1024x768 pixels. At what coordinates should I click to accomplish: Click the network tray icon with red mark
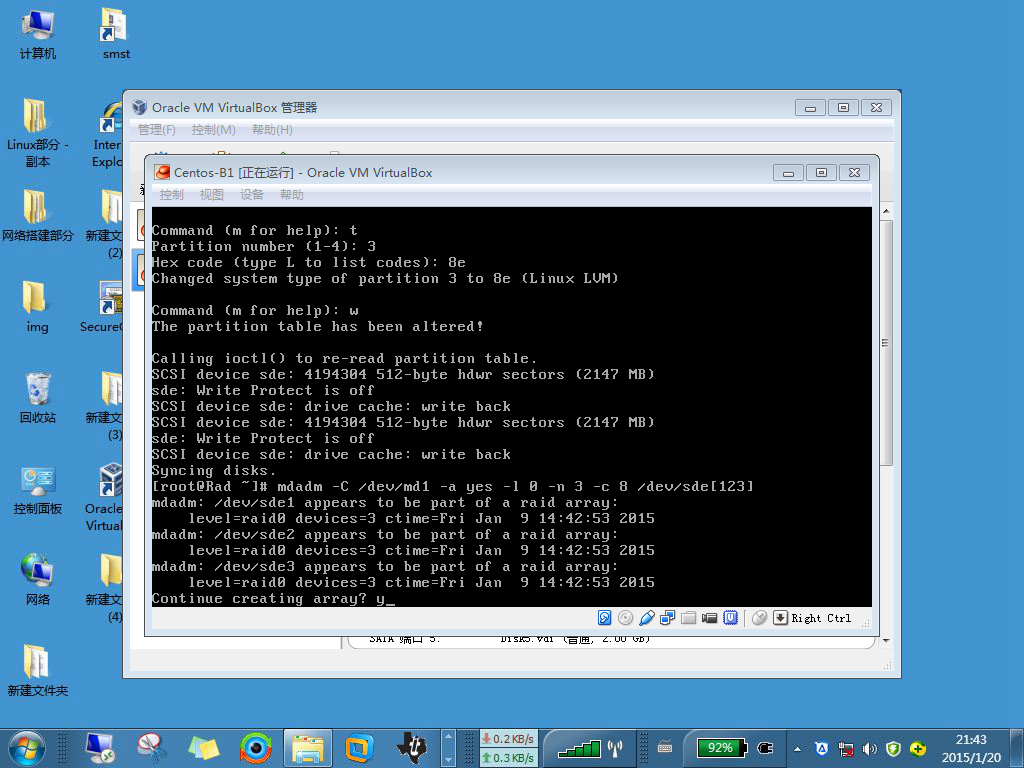(x=846, y=749)
